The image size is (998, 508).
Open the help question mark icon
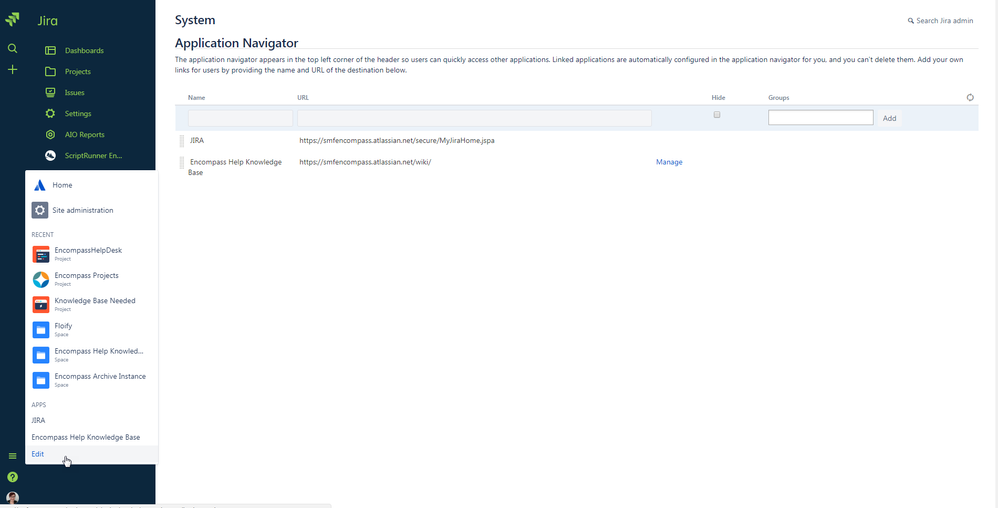[12, 477]
